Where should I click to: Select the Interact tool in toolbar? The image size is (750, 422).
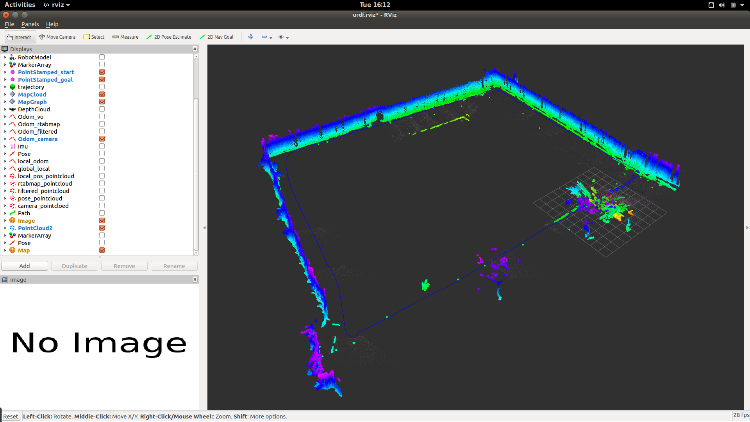18,36
